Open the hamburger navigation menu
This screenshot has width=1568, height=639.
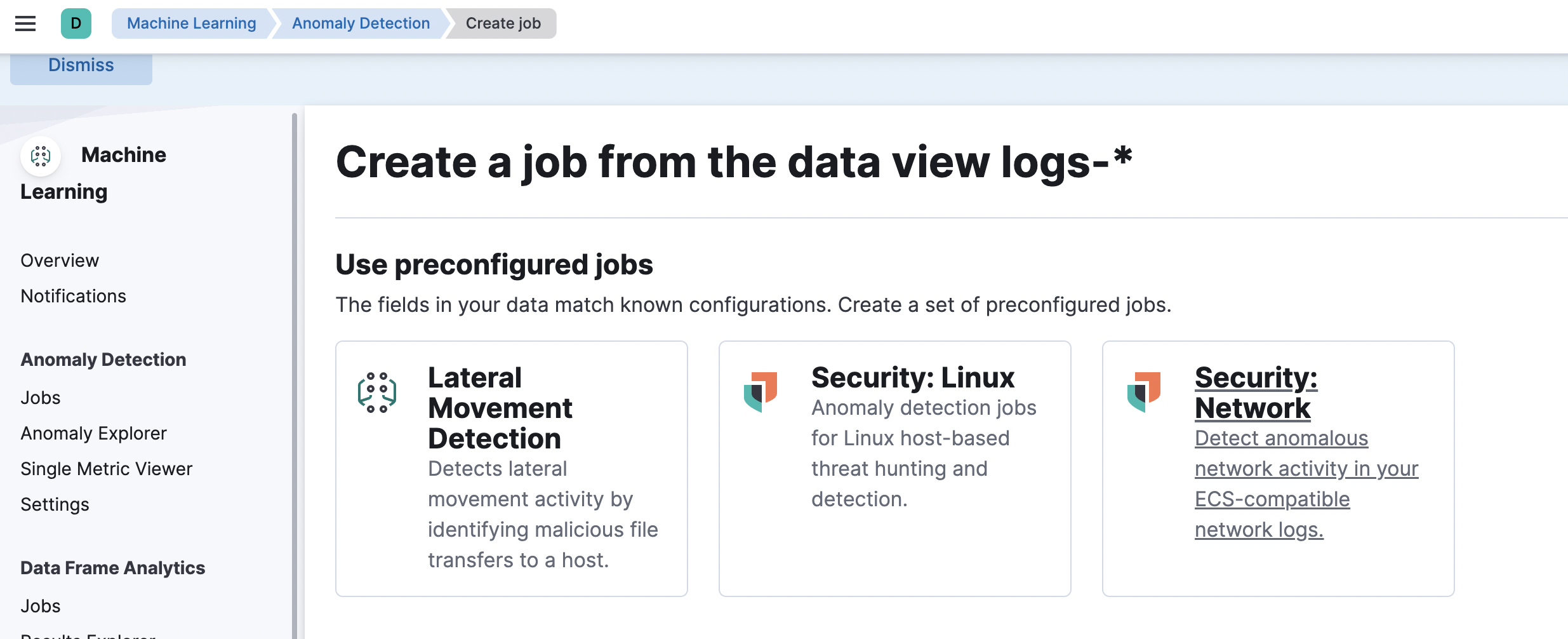pos(25,24)
